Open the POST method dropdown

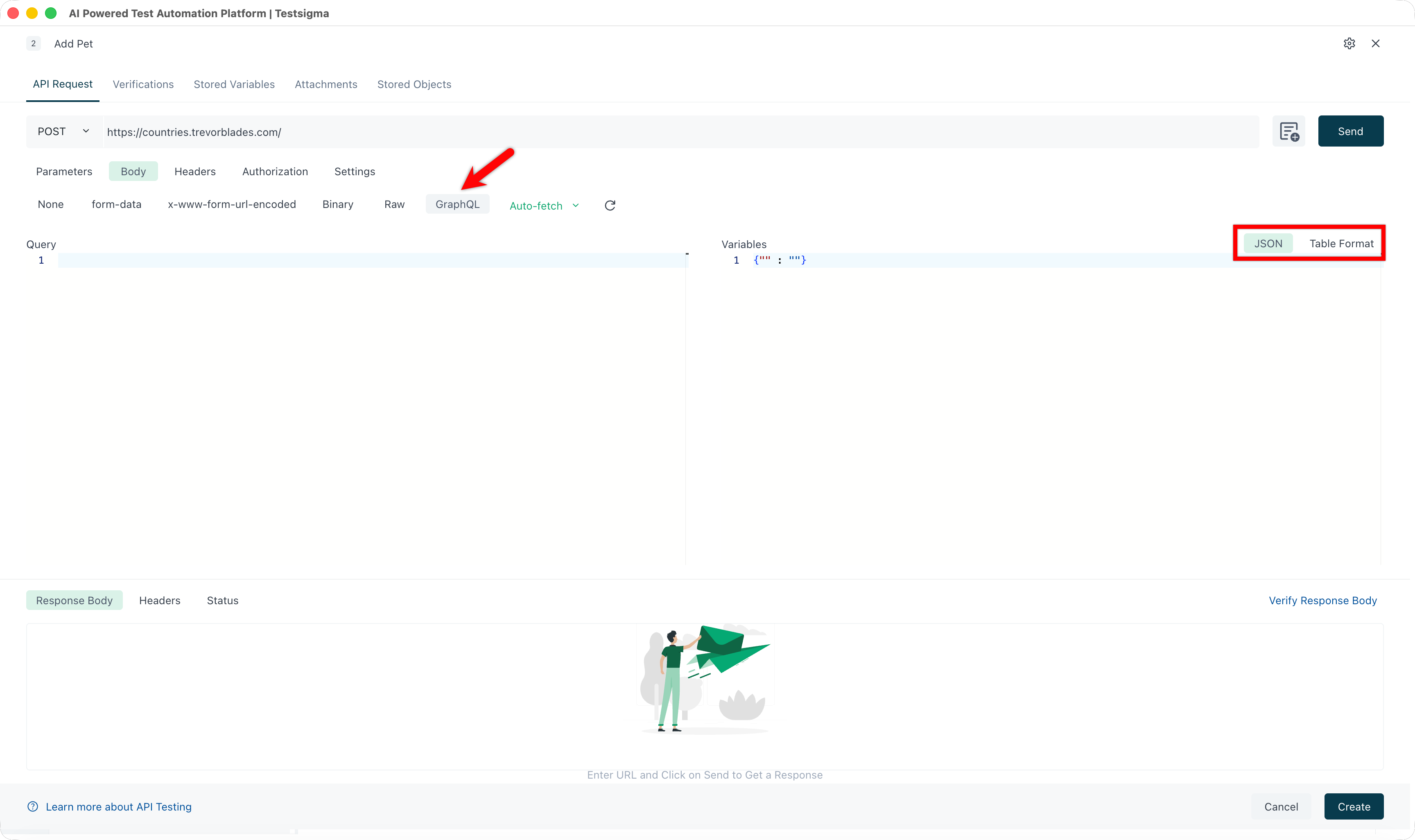(62, 131)
